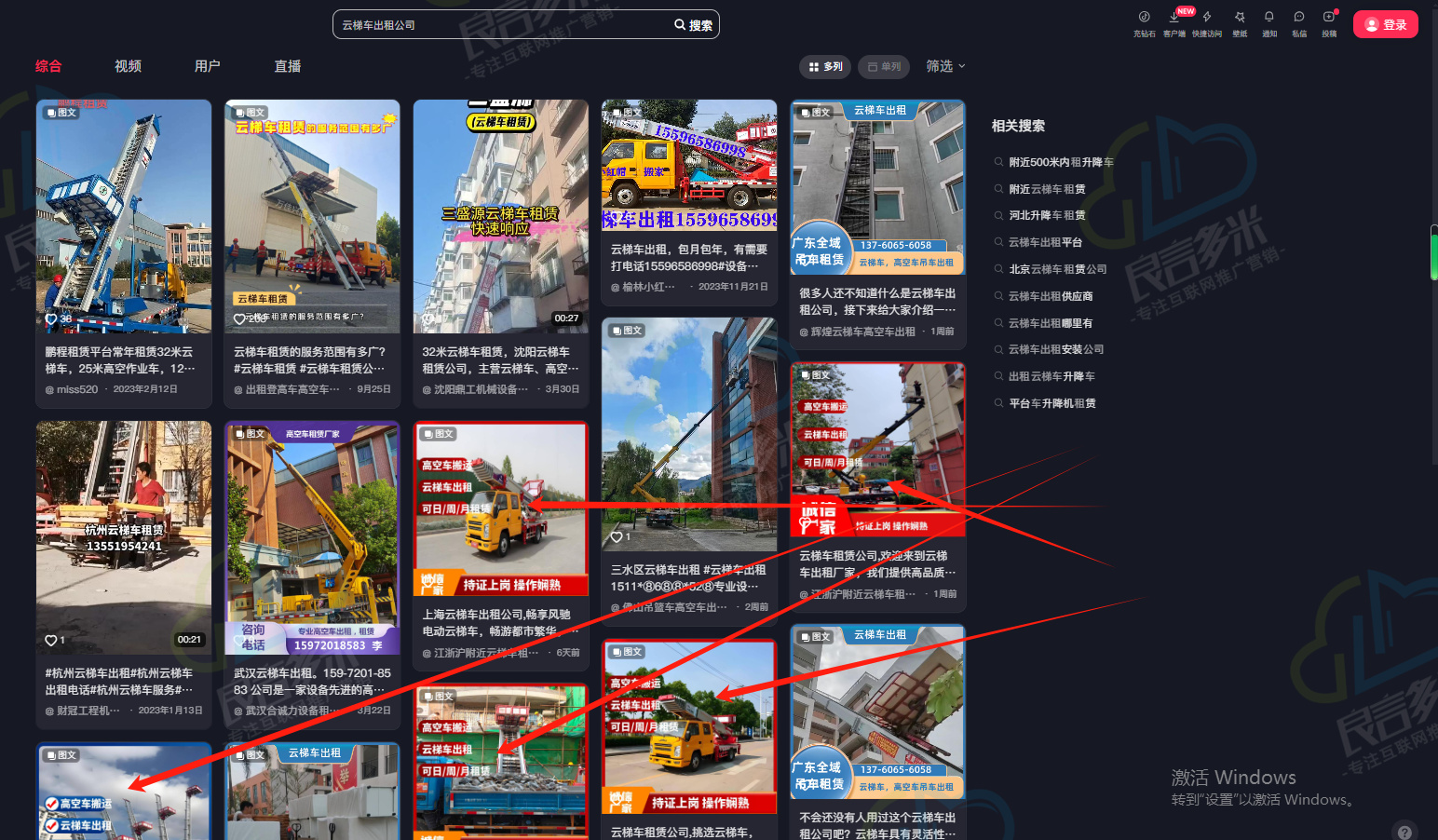Image resolution: width=1438 pixels, height=840 pixels.
Task: Expand the 筛选 filter dropdown
Action: (x=945, y=66)
